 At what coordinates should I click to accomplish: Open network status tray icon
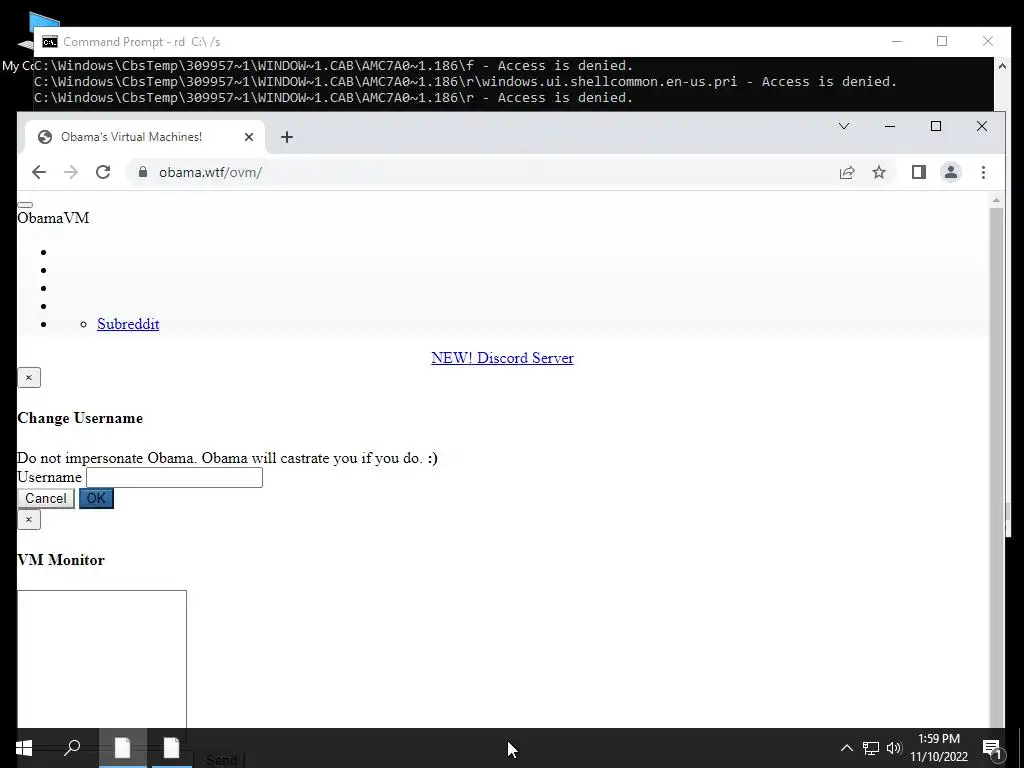pos(871,748)
